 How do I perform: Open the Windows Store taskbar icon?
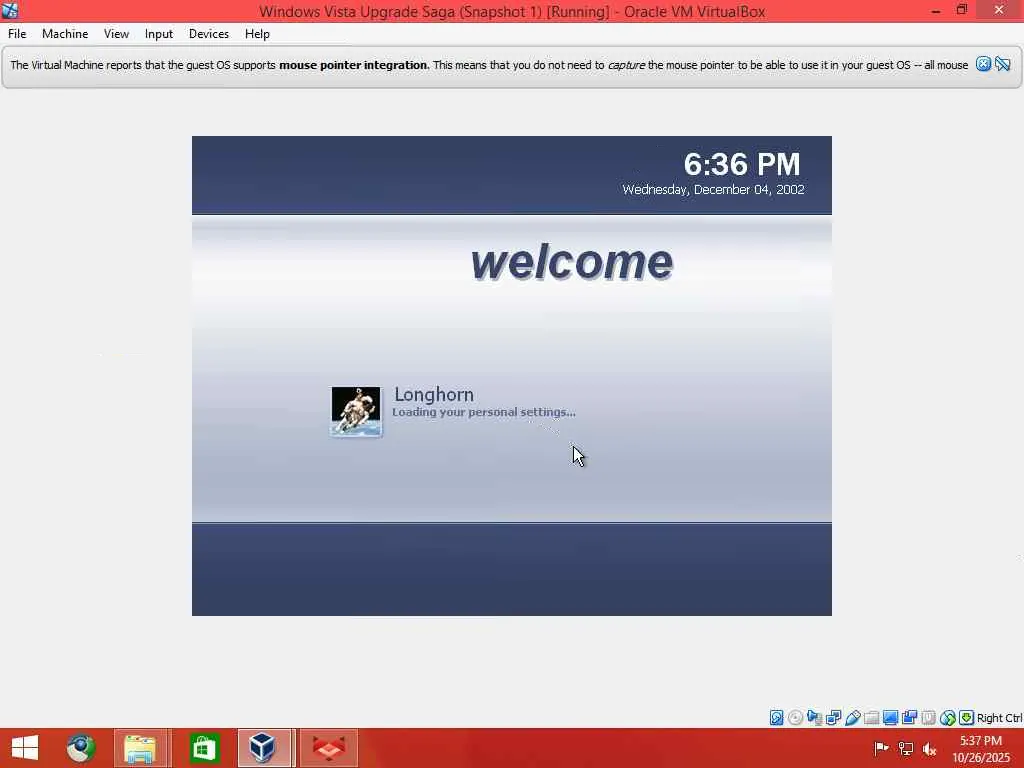(203, 748)
